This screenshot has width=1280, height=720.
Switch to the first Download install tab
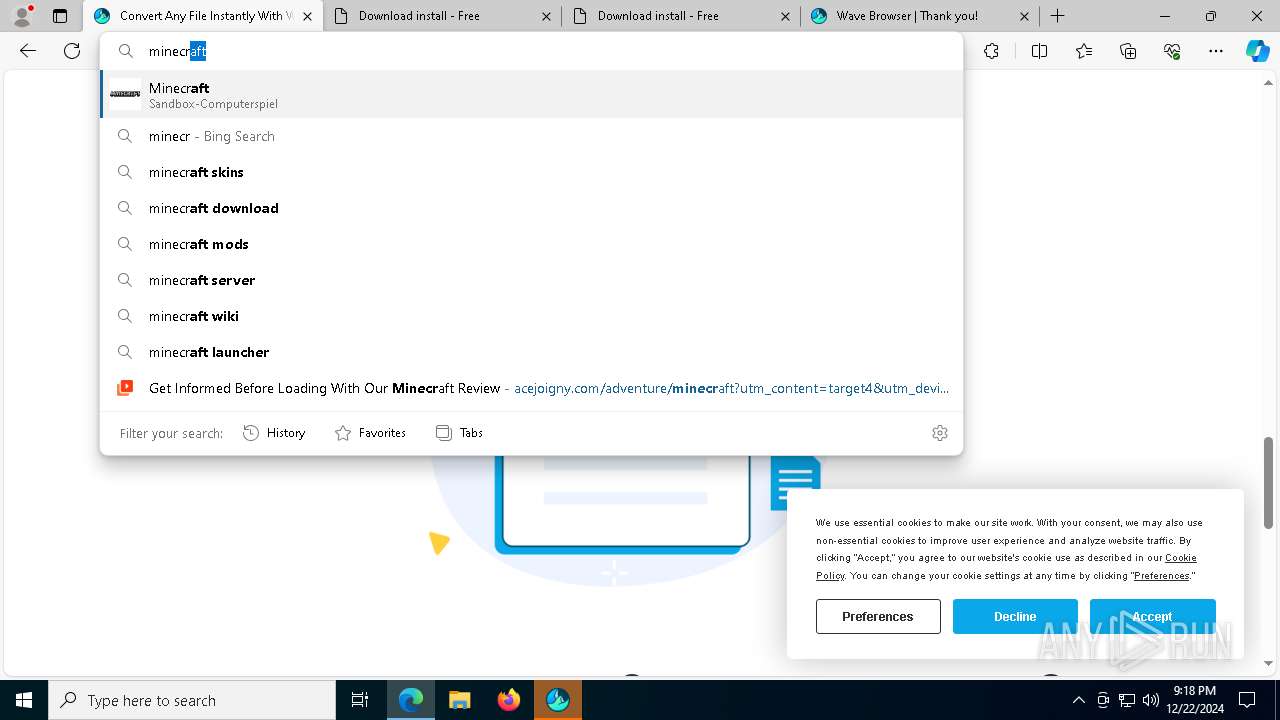click(442, 16)
